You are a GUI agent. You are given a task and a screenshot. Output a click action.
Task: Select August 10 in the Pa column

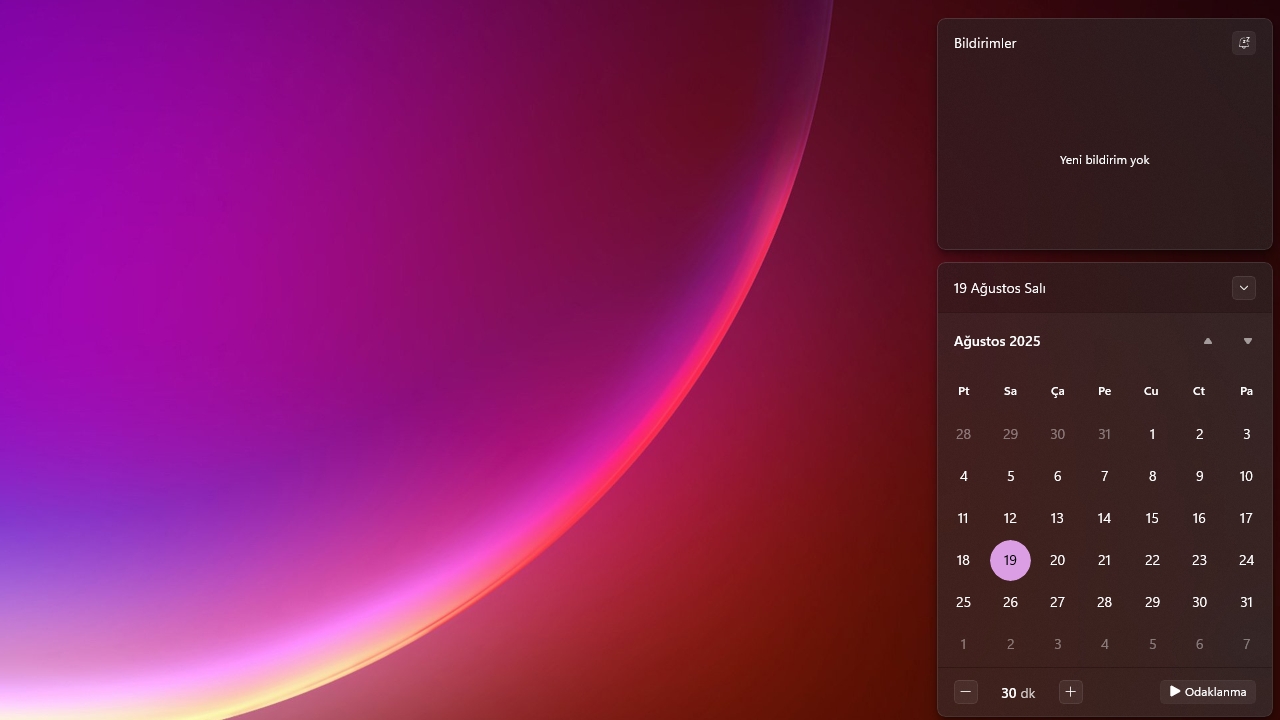[1246, 476]
